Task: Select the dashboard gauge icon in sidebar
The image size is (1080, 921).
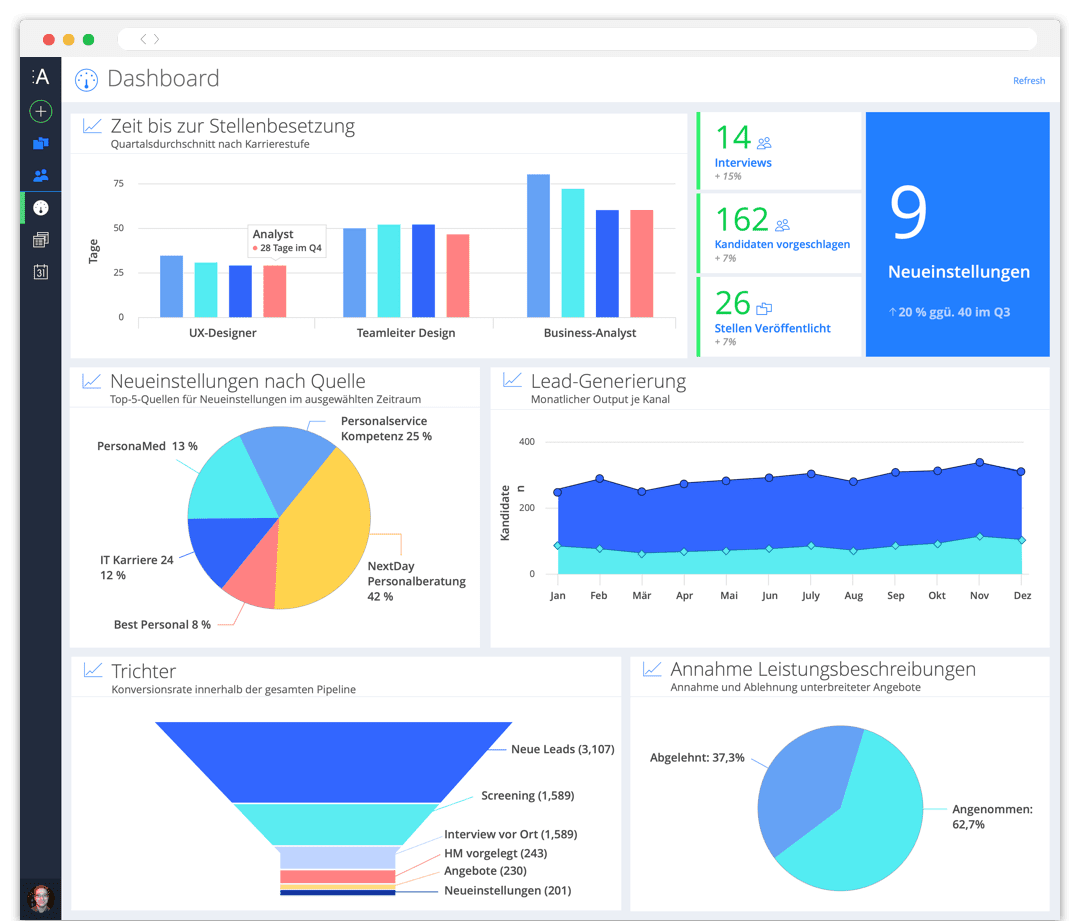Action: point(41,207)
